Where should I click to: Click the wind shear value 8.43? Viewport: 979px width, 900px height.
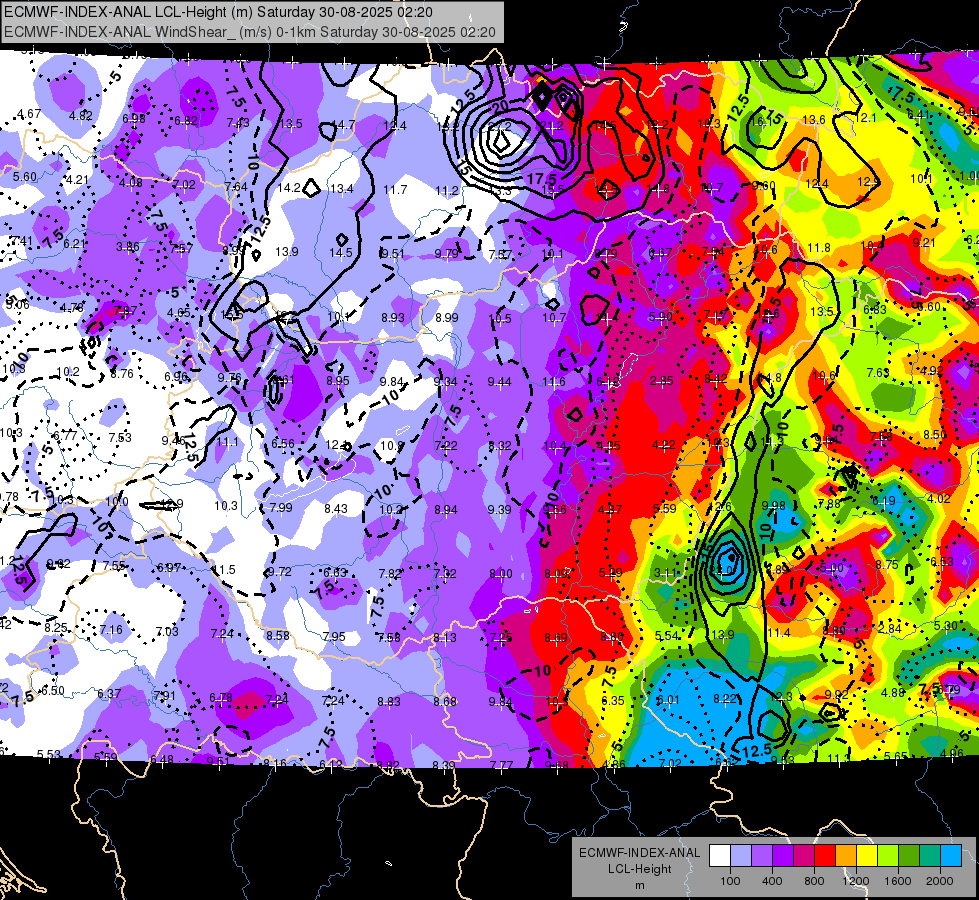[x=336, y=508]
